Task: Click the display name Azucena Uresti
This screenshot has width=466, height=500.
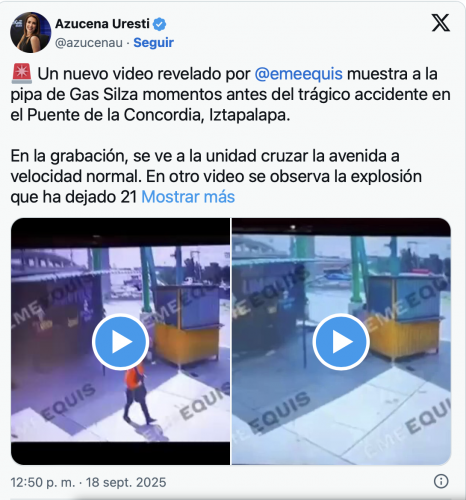Action: click(102, 24)
